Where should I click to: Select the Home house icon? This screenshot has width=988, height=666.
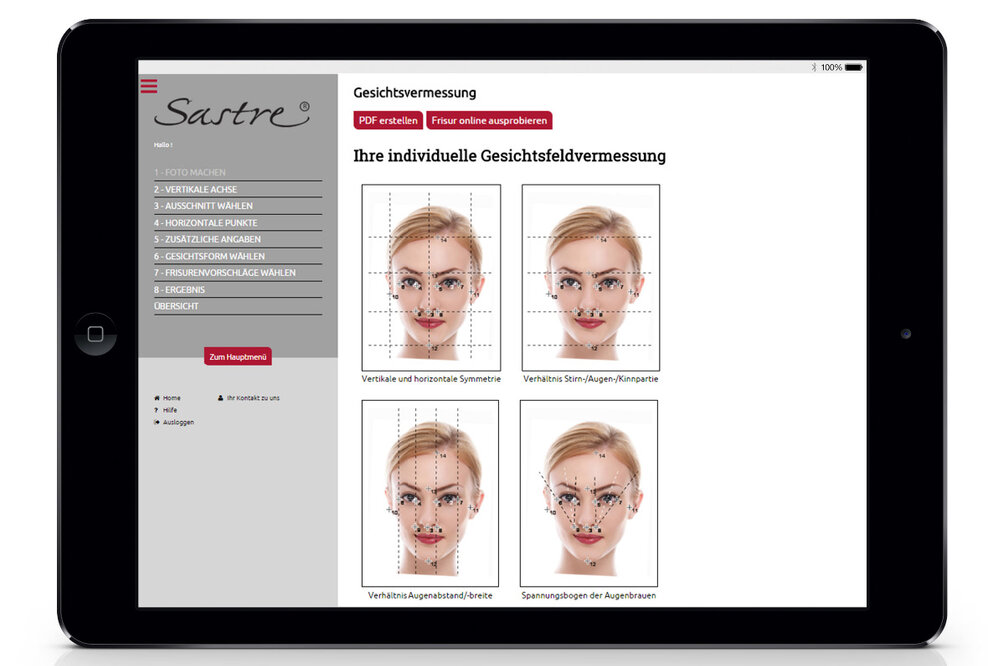tap(155, 397)
